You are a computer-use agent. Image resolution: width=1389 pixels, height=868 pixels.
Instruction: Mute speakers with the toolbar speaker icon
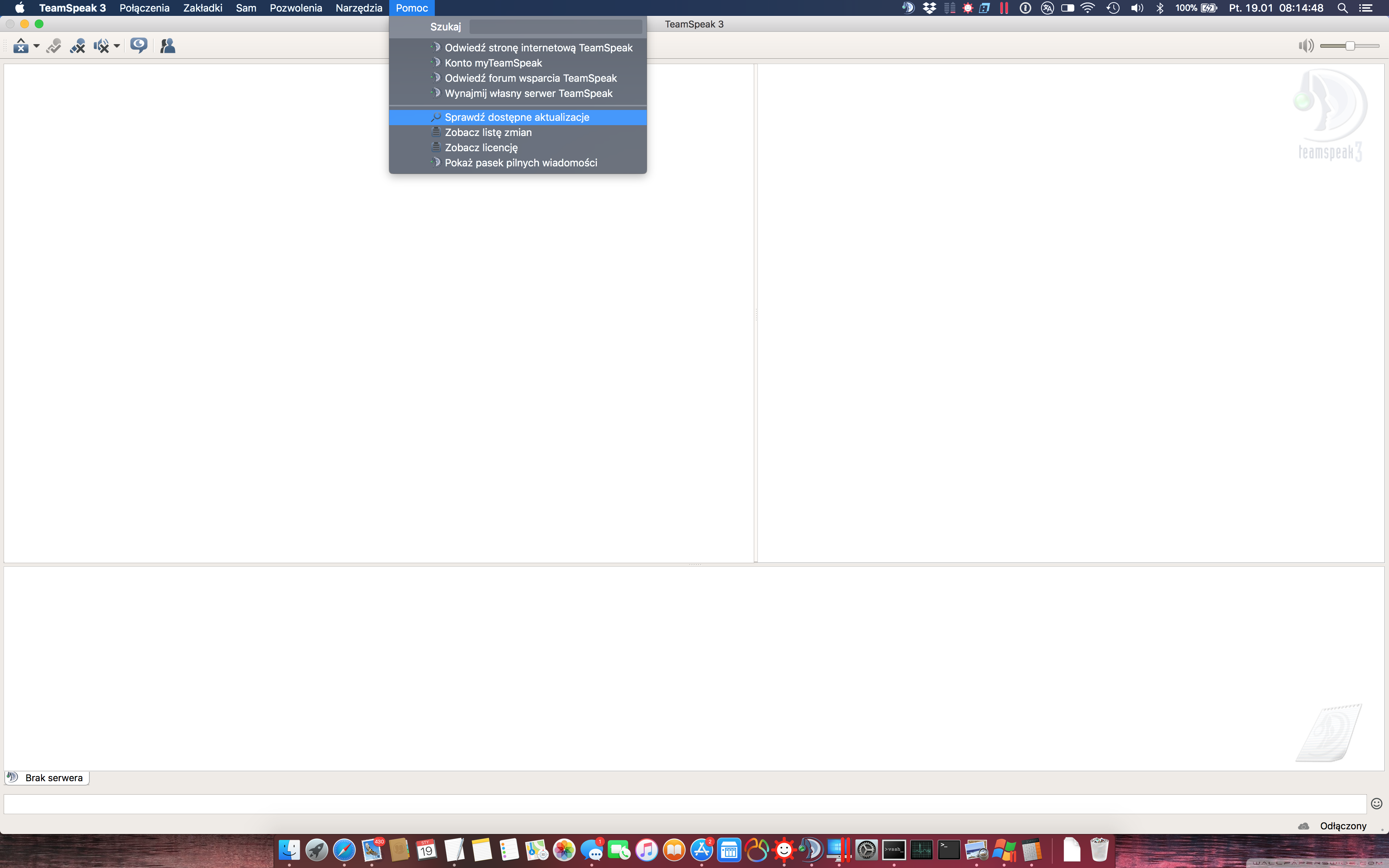tap(101, 45)
